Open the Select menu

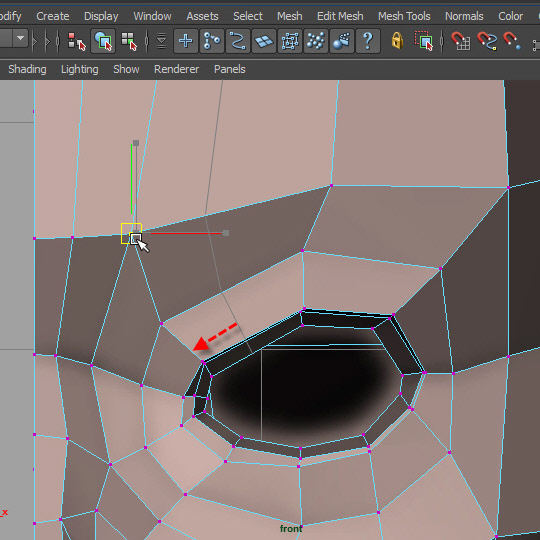click(x=248, y=16)
